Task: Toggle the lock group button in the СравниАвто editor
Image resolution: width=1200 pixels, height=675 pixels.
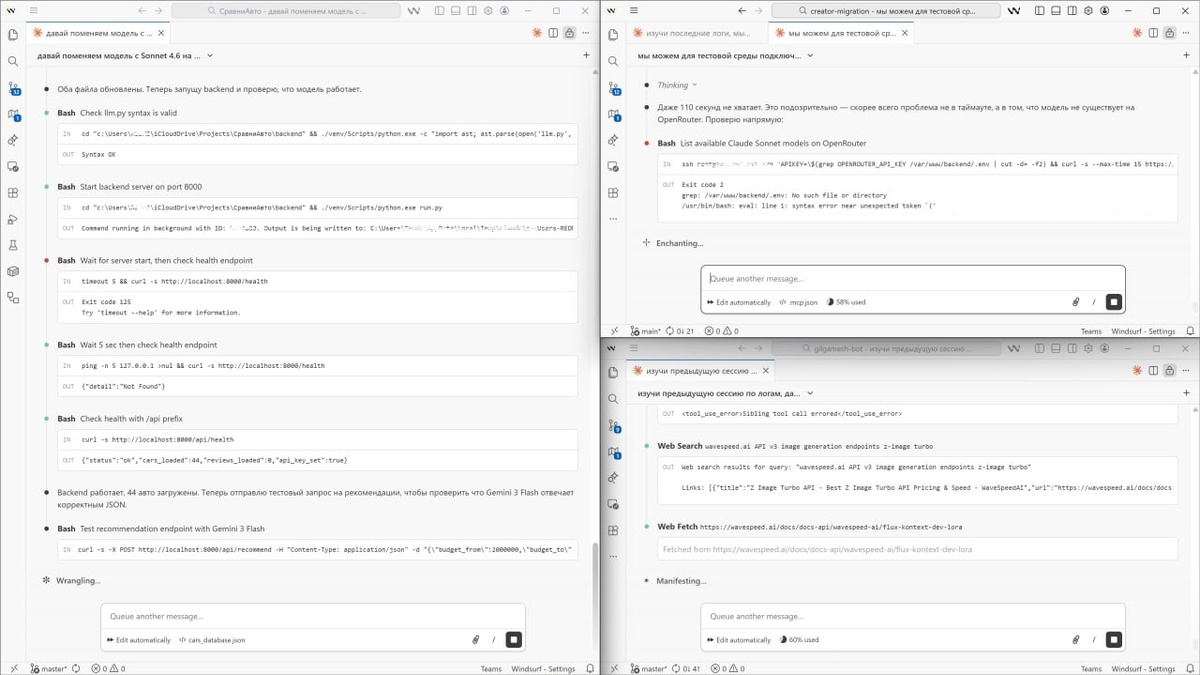Action: (569, 33)
